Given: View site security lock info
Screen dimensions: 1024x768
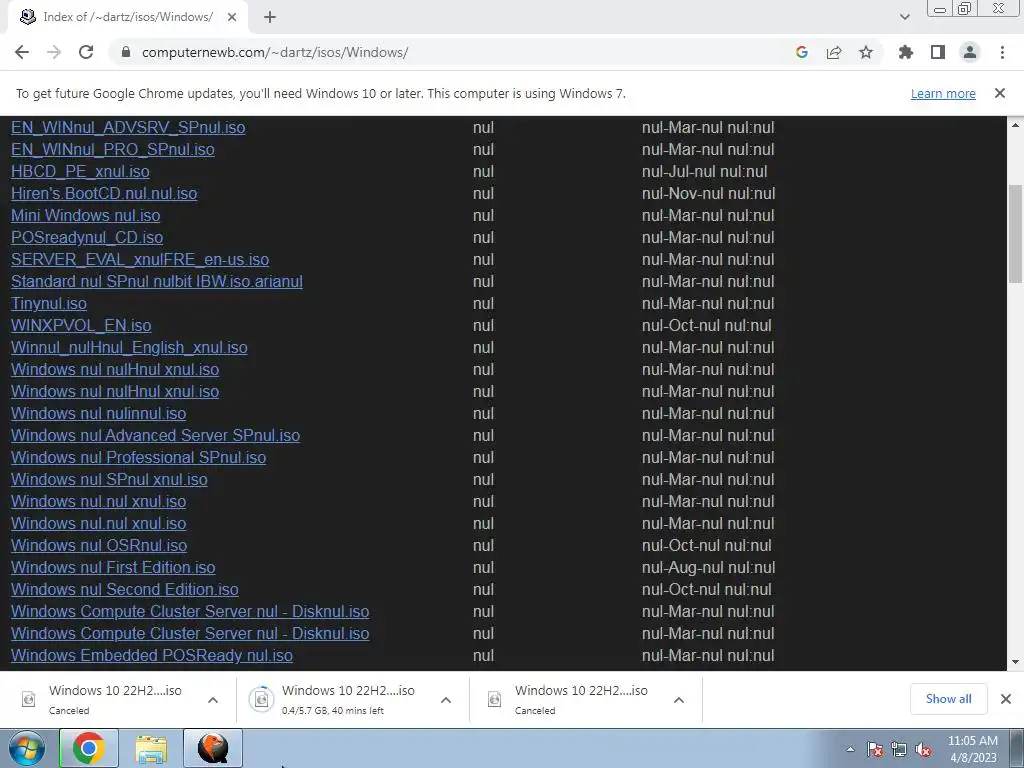Looking at the screenshot, I should pyautogui.click(x=126, y=52).
